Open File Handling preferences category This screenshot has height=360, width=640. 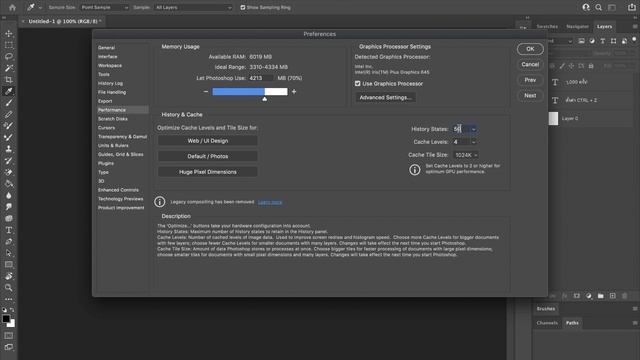[x=112, y=92]
